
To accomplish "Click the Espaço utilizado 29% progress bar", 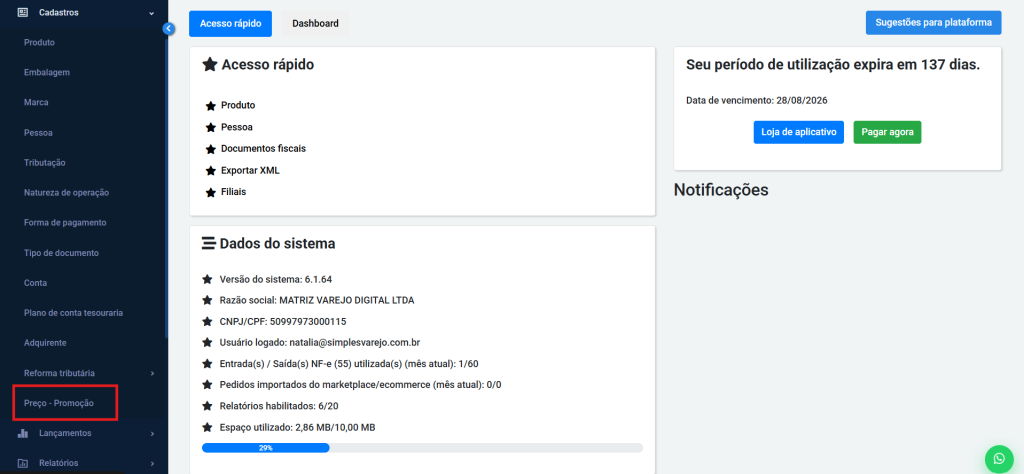I will (422, 448).
